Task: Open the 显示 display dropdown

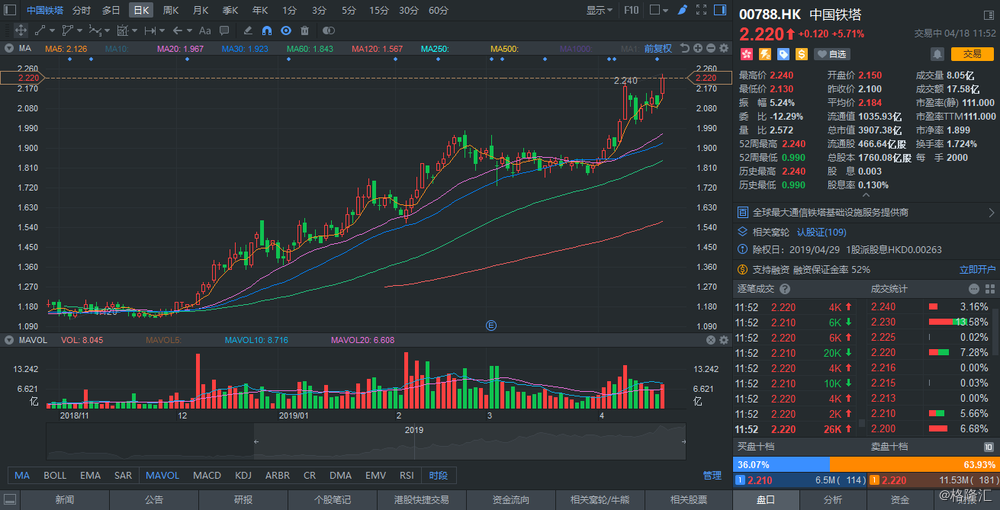Action: [x=599, y=10]
